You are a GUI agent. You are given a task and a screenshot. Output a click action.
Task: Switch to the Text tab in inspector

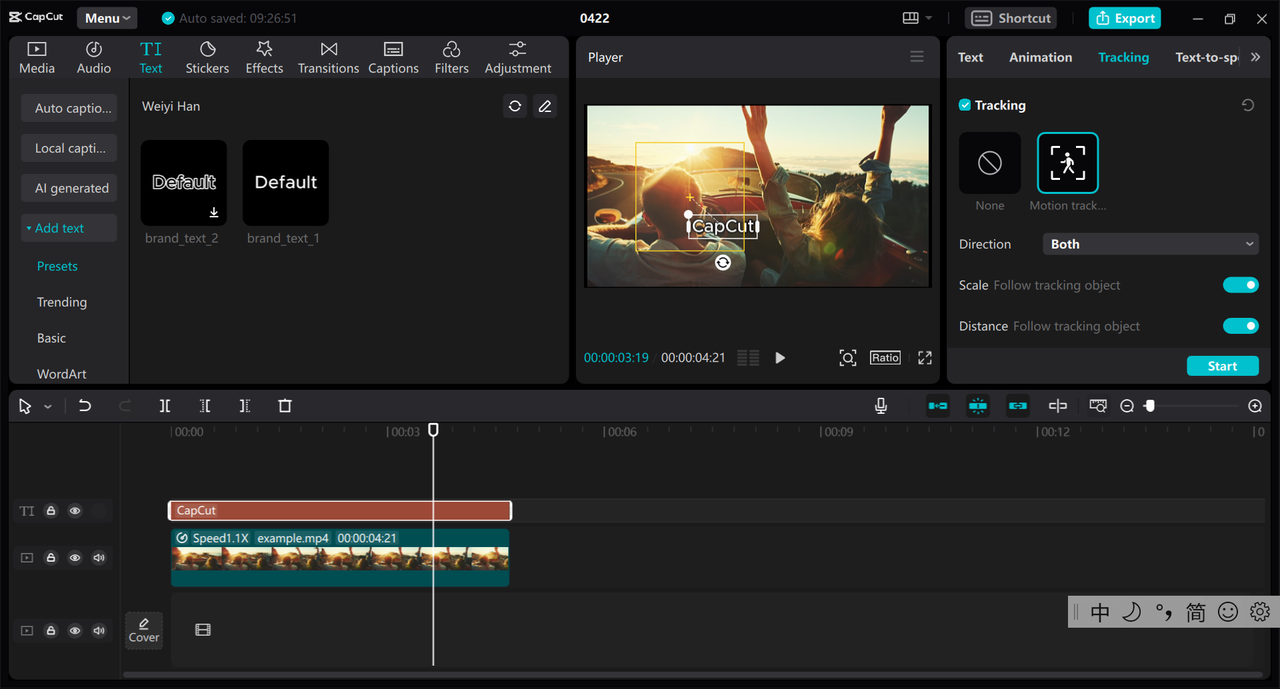coord(970,57)
